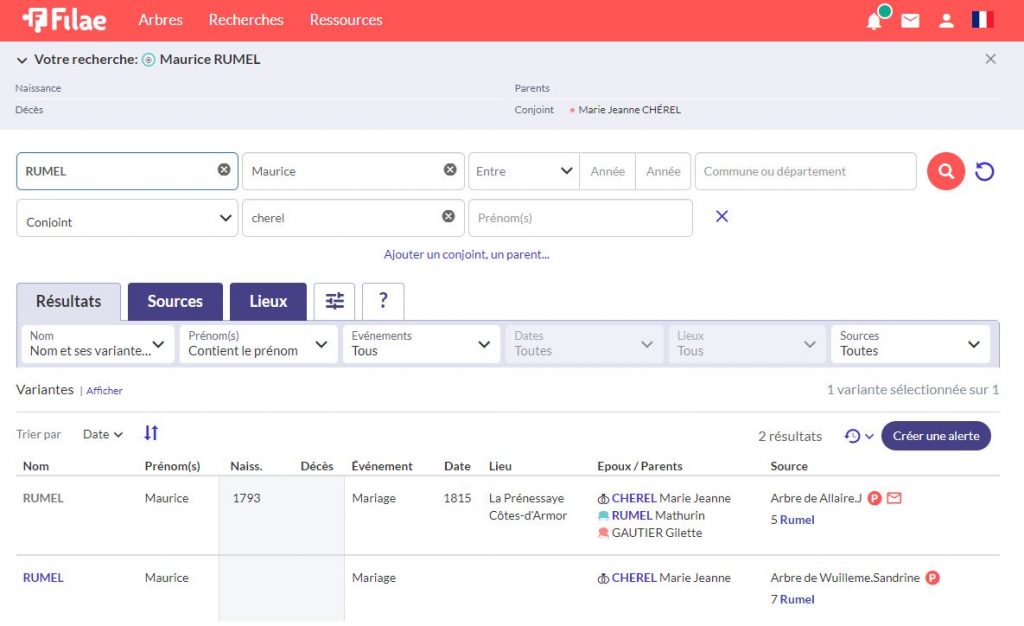Open the Conjoint relation dropdown
This screenshot has height=626, width=1024.
127,218
